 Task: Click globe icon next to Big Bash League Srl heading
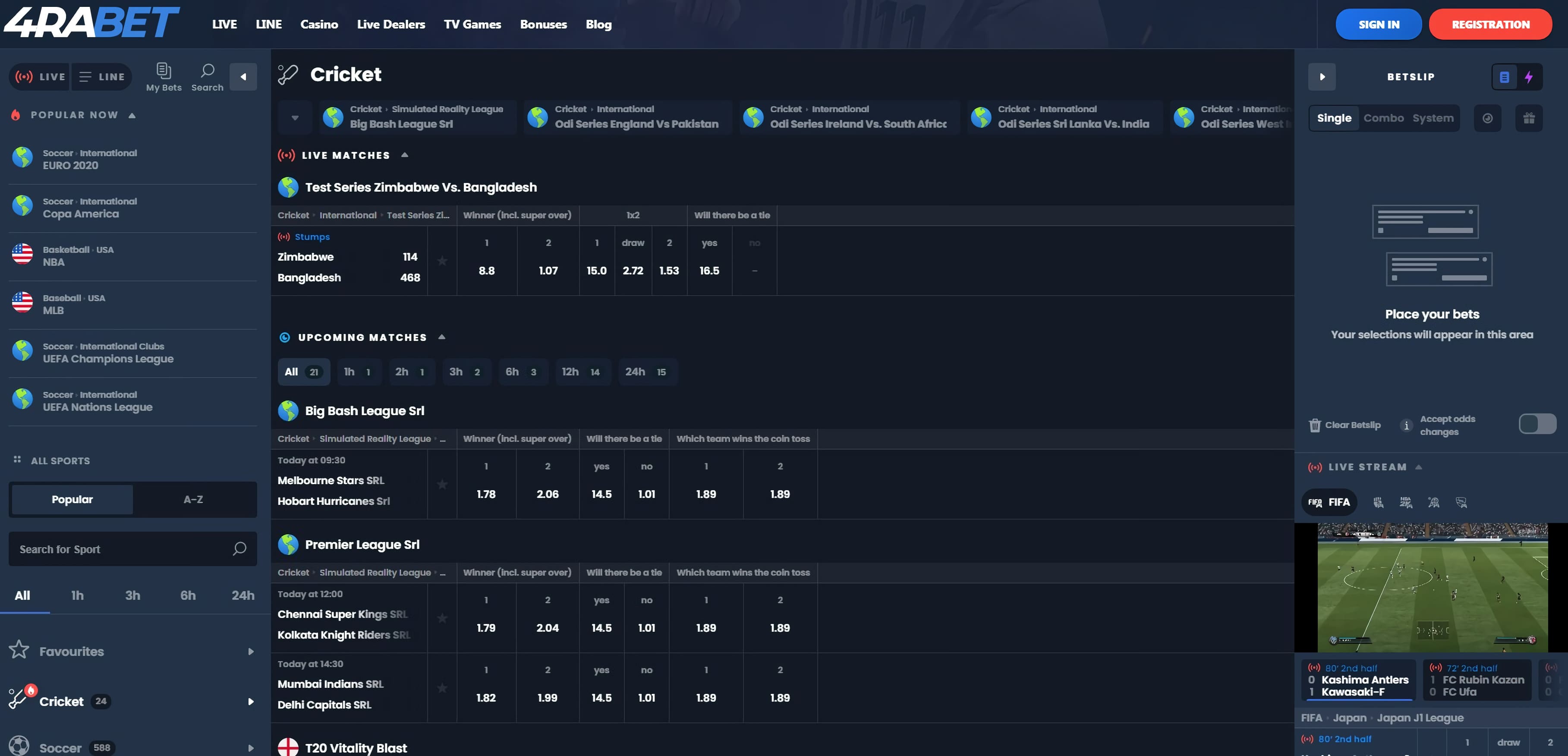pyautogui.click(x=288, y=411)
